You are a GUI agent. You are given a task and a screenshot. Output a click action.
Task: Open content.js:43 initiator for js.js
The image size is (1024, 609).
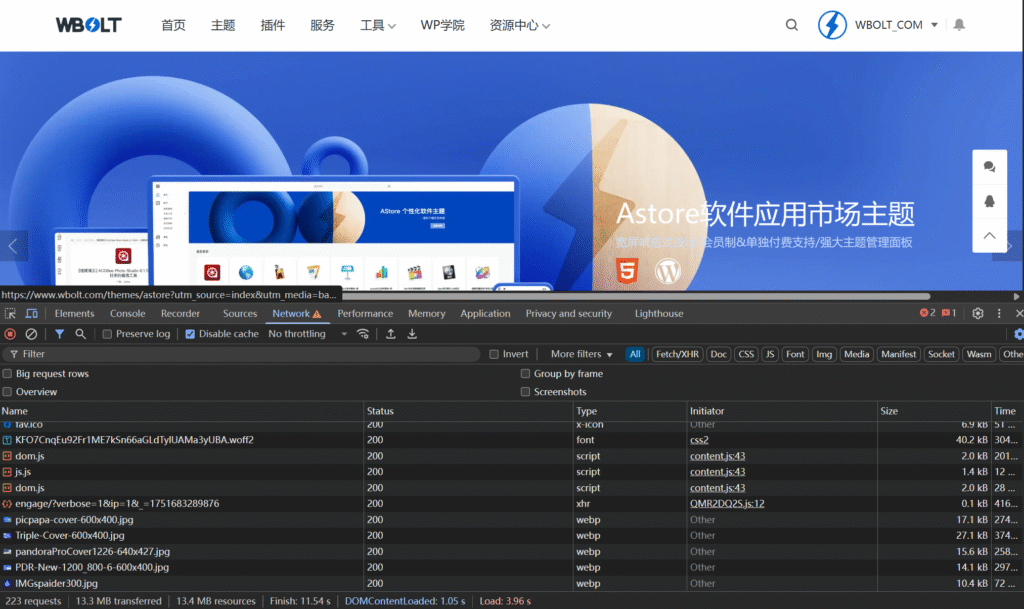click(717, 471)
